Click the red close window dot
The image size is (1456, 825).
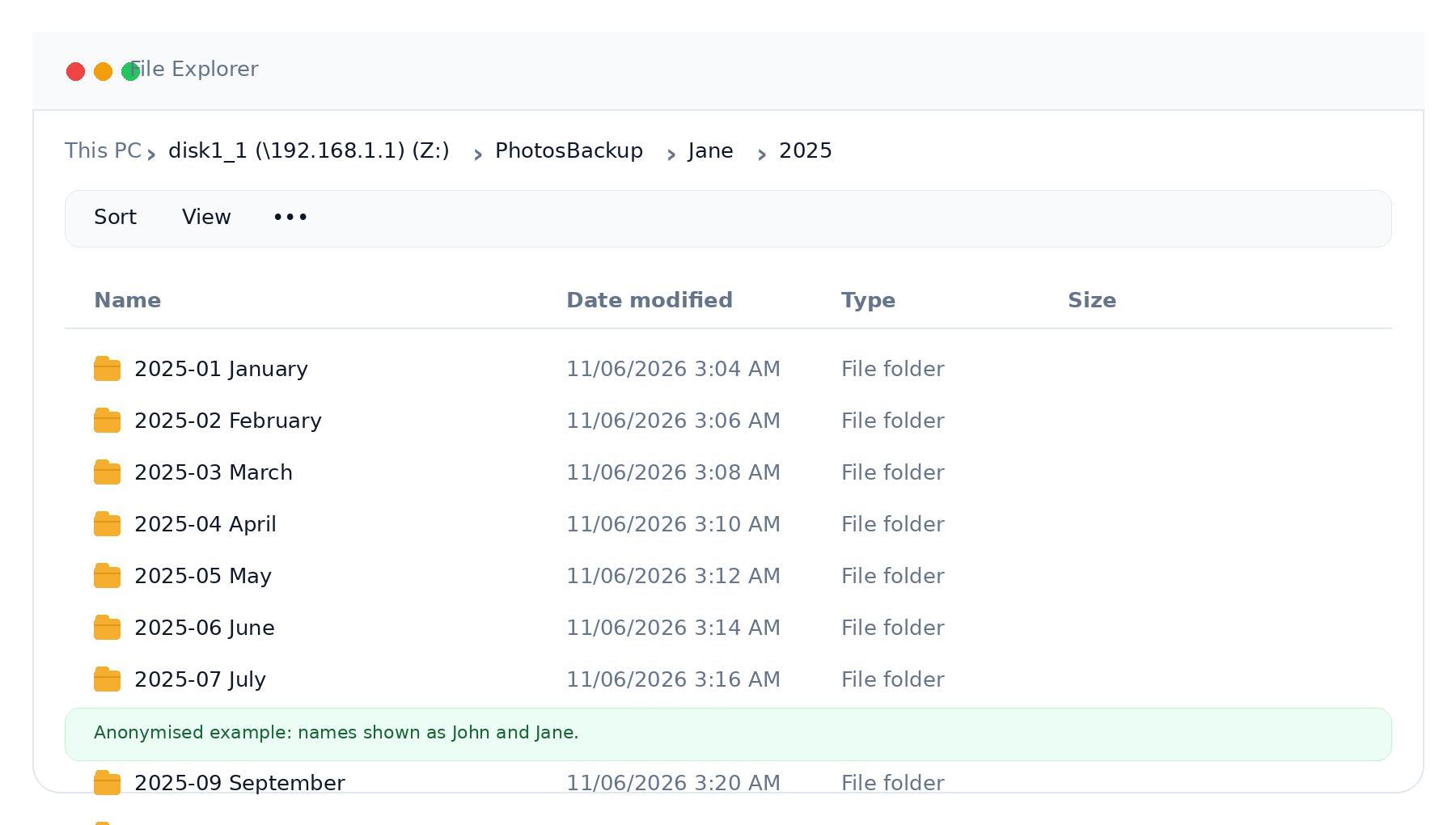75,72
